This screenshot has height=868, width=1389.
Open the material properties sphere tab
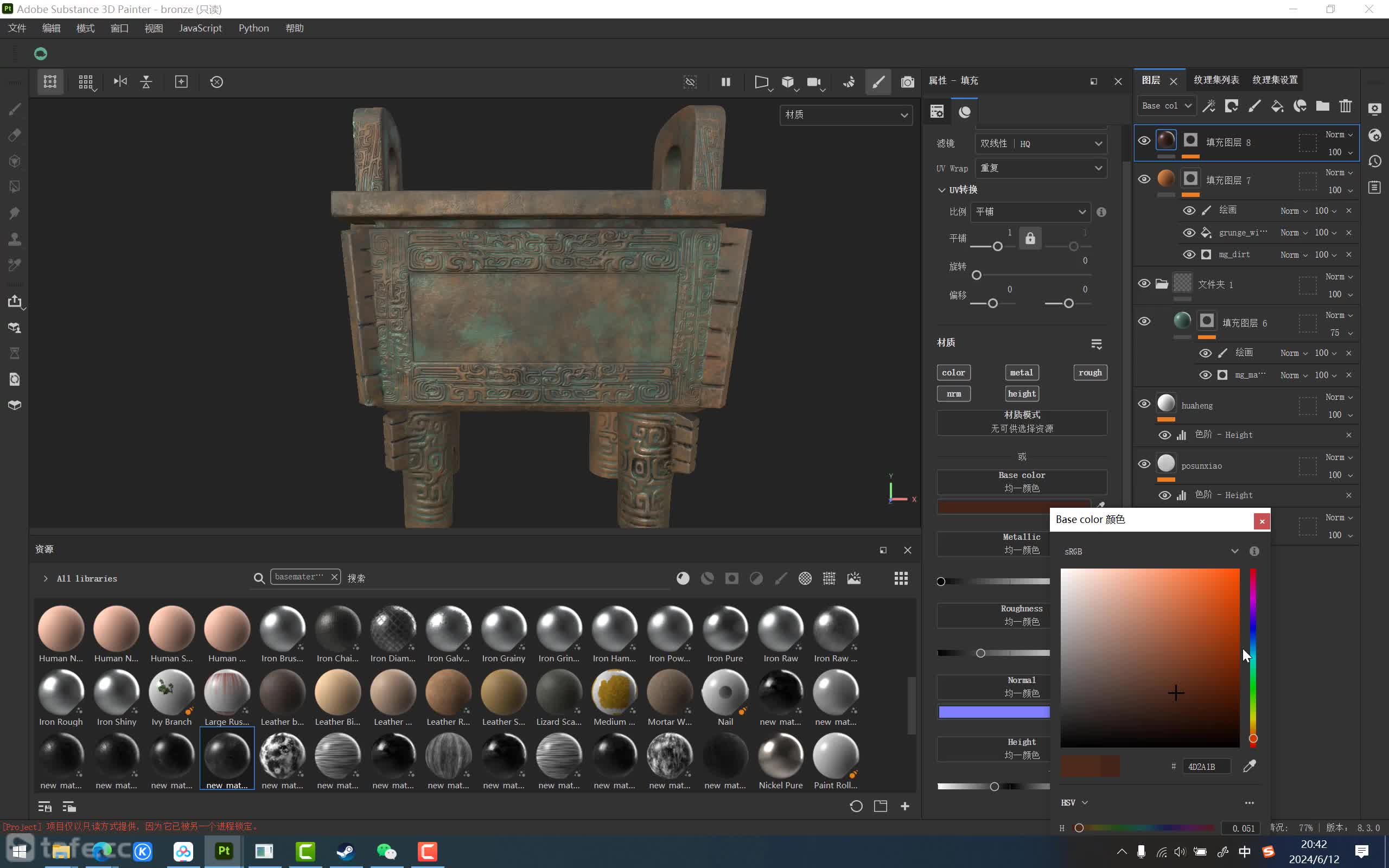pyautogui.click(x=965, y=111)
